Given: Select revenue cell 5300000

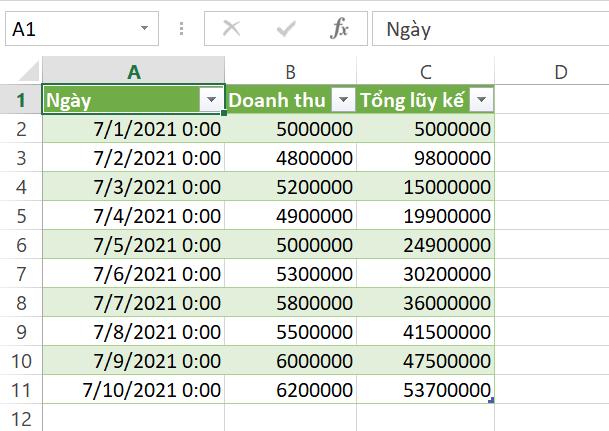Looking at the screenshot, I should coord(291,274).
